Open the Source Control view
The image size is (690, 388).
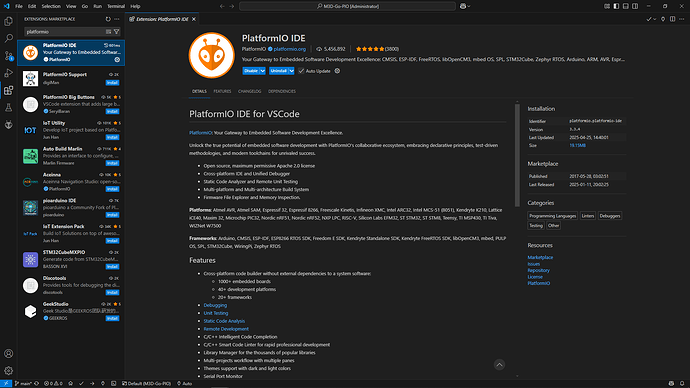pos(8,56)
